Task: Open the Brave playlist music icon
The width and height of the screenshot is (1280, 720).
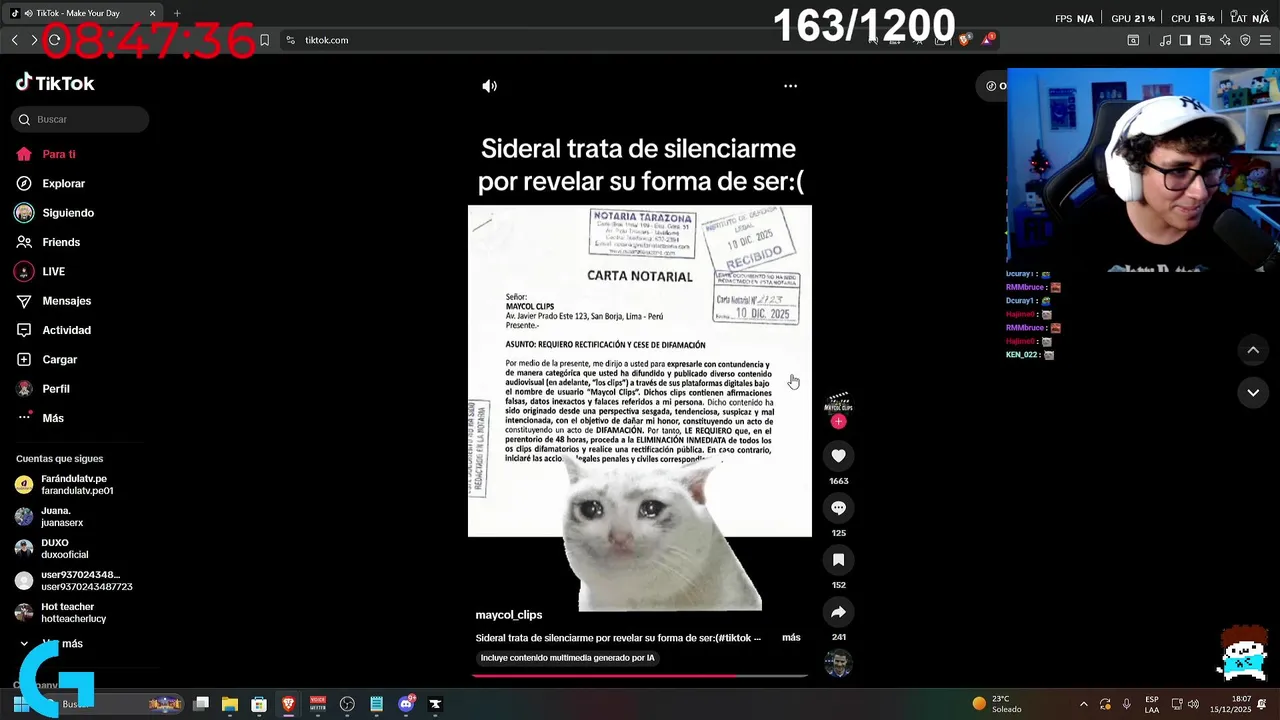Action: click(x=1165, y=40)
